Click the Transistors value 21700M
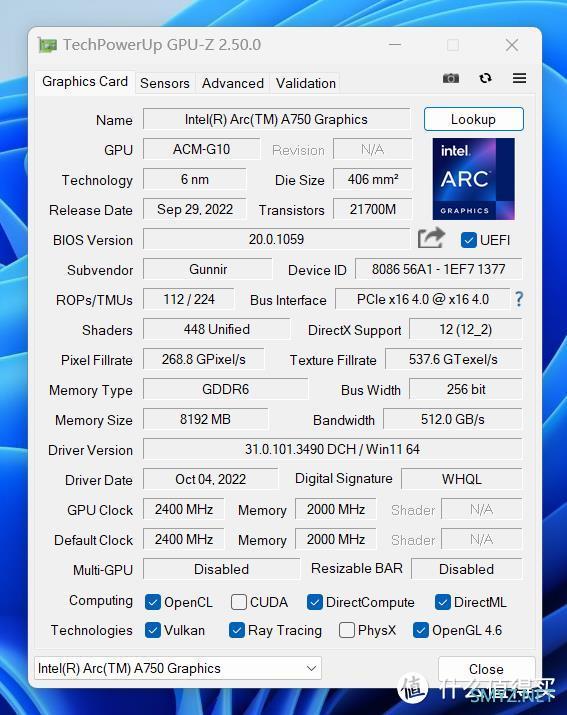 click(373, 209)
